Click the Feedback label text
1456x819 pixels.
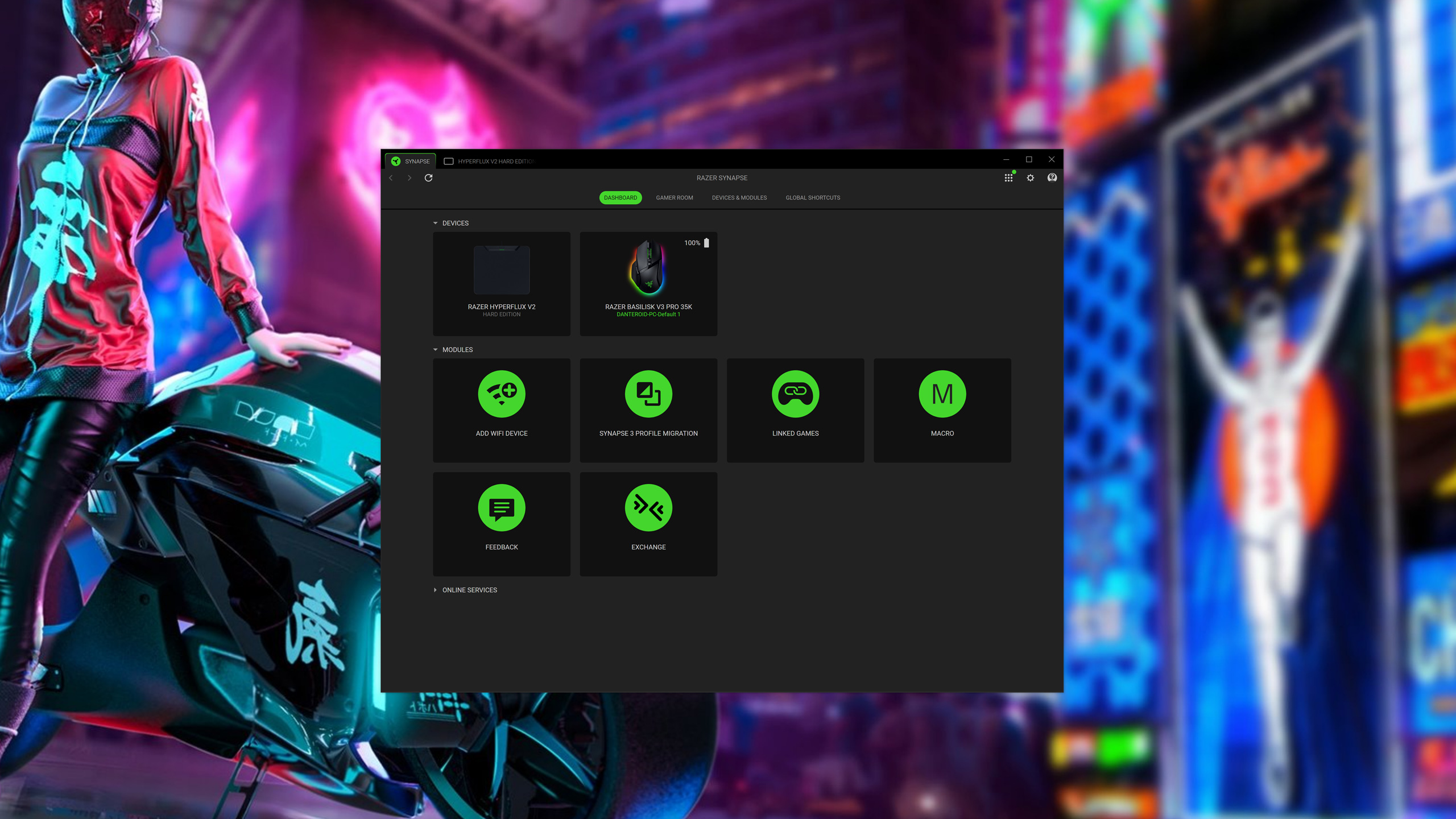(x=501, y=547)
